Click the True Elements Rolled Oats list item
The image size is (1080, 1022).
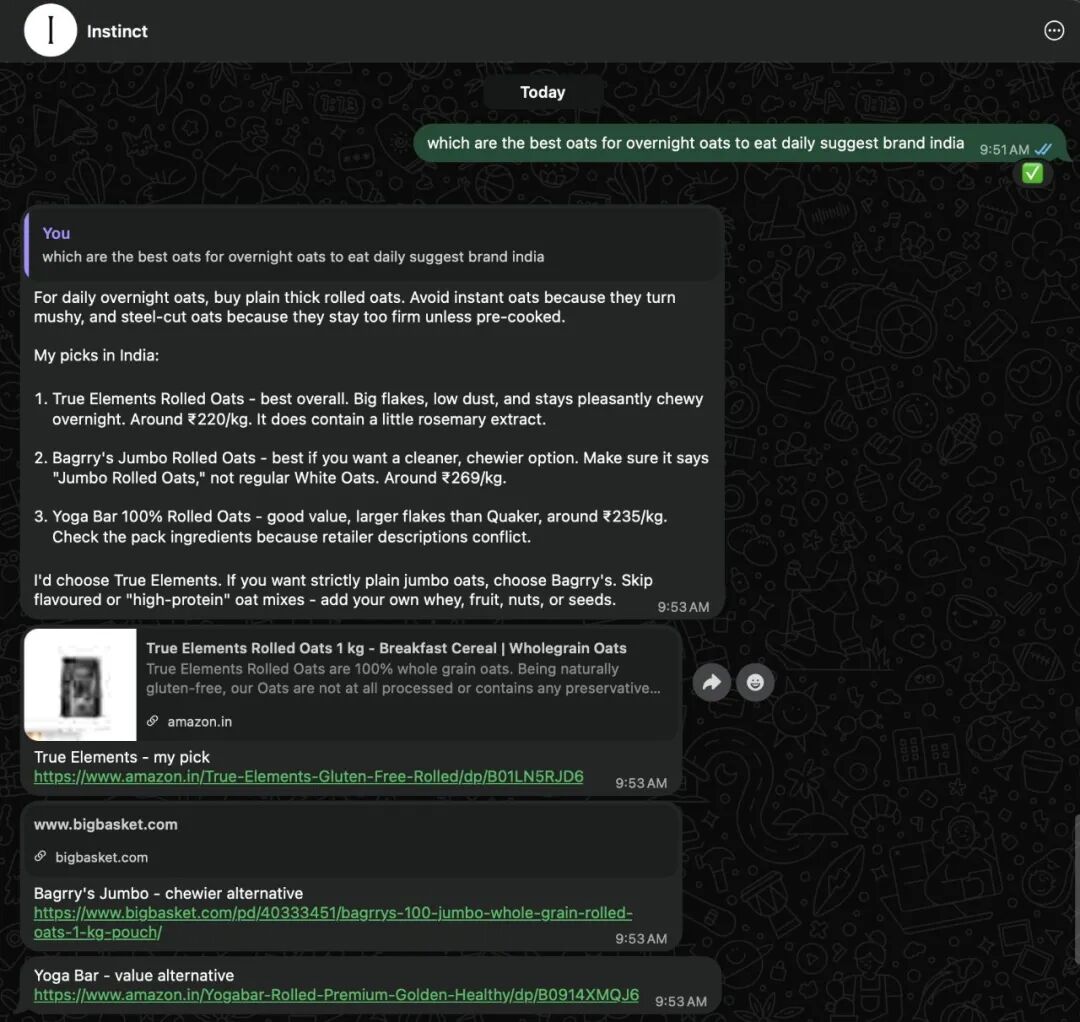(368, 409)
